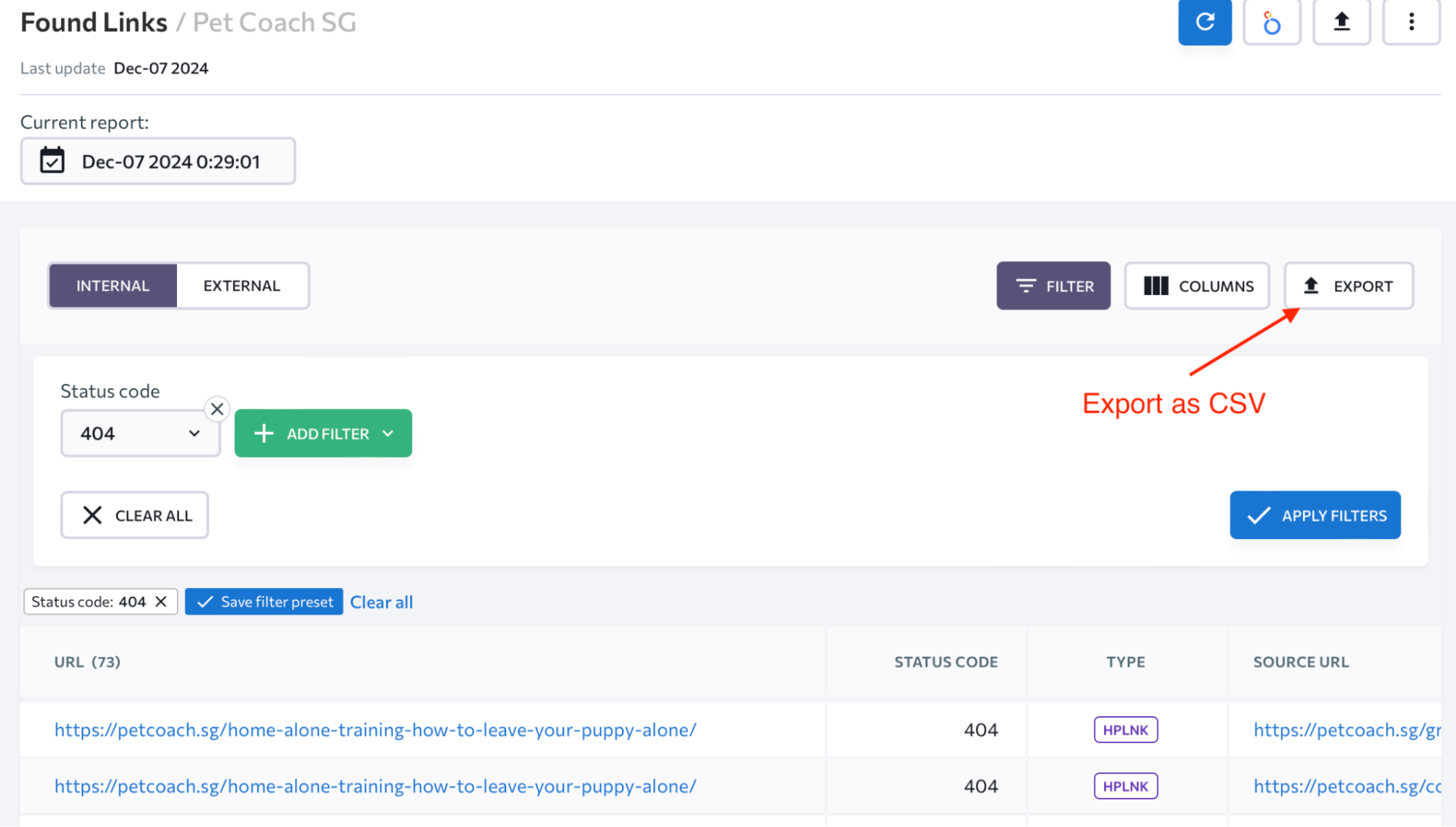Click the Status code filter input field

140,432
